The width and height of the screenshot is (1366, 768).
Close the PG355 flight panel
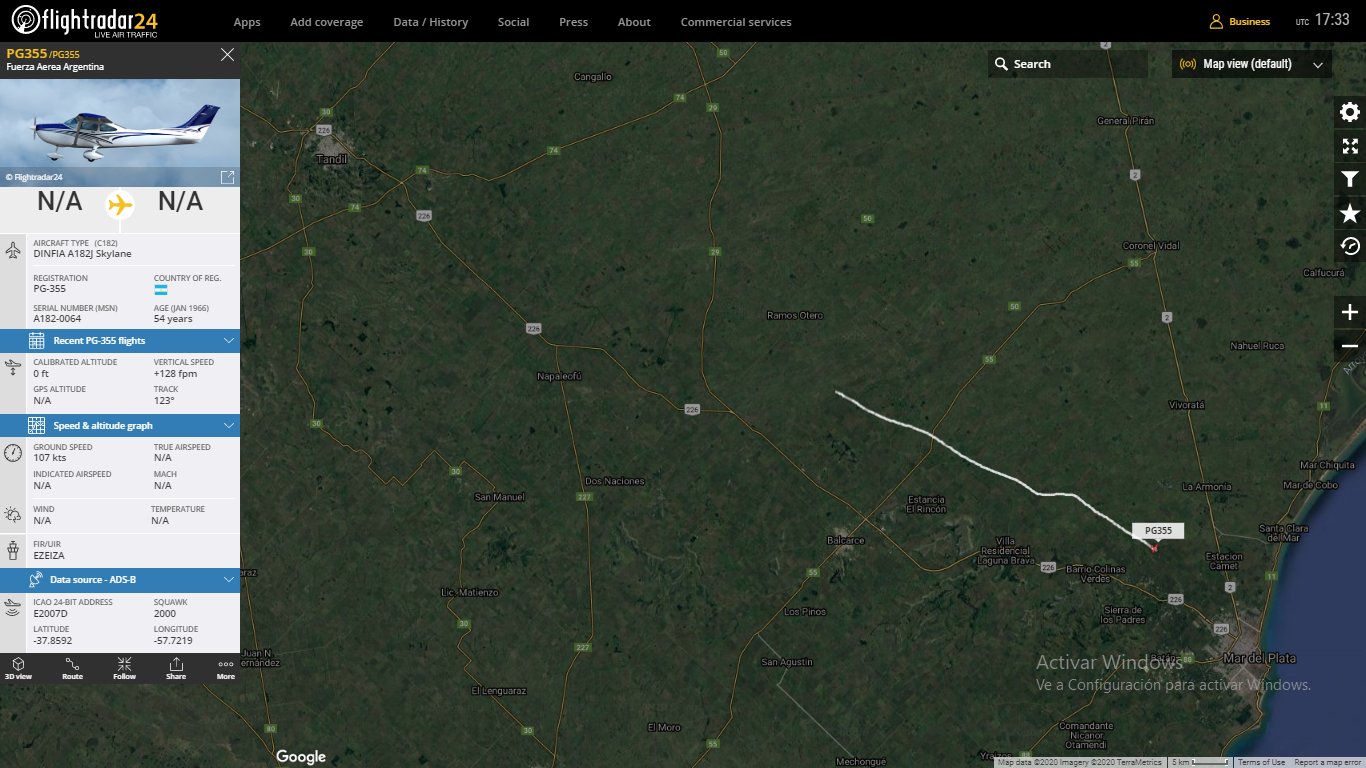(x=227, y=55)
